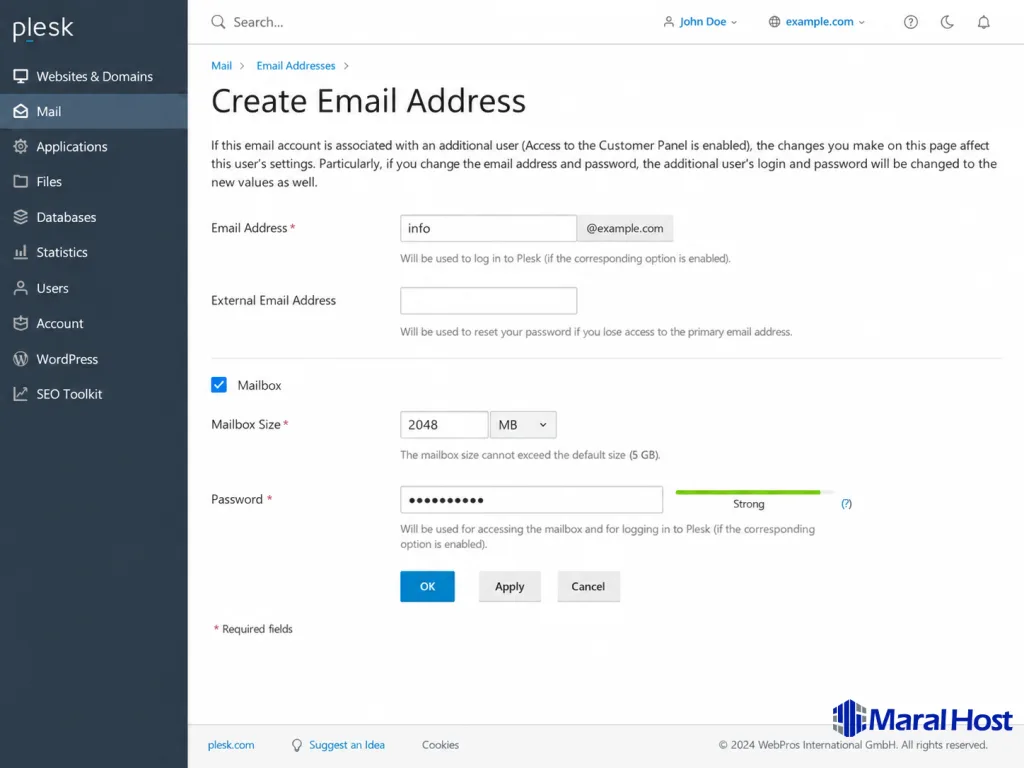Open Applications section
Screen dimensions: 1024x768
tap(94, 146)
